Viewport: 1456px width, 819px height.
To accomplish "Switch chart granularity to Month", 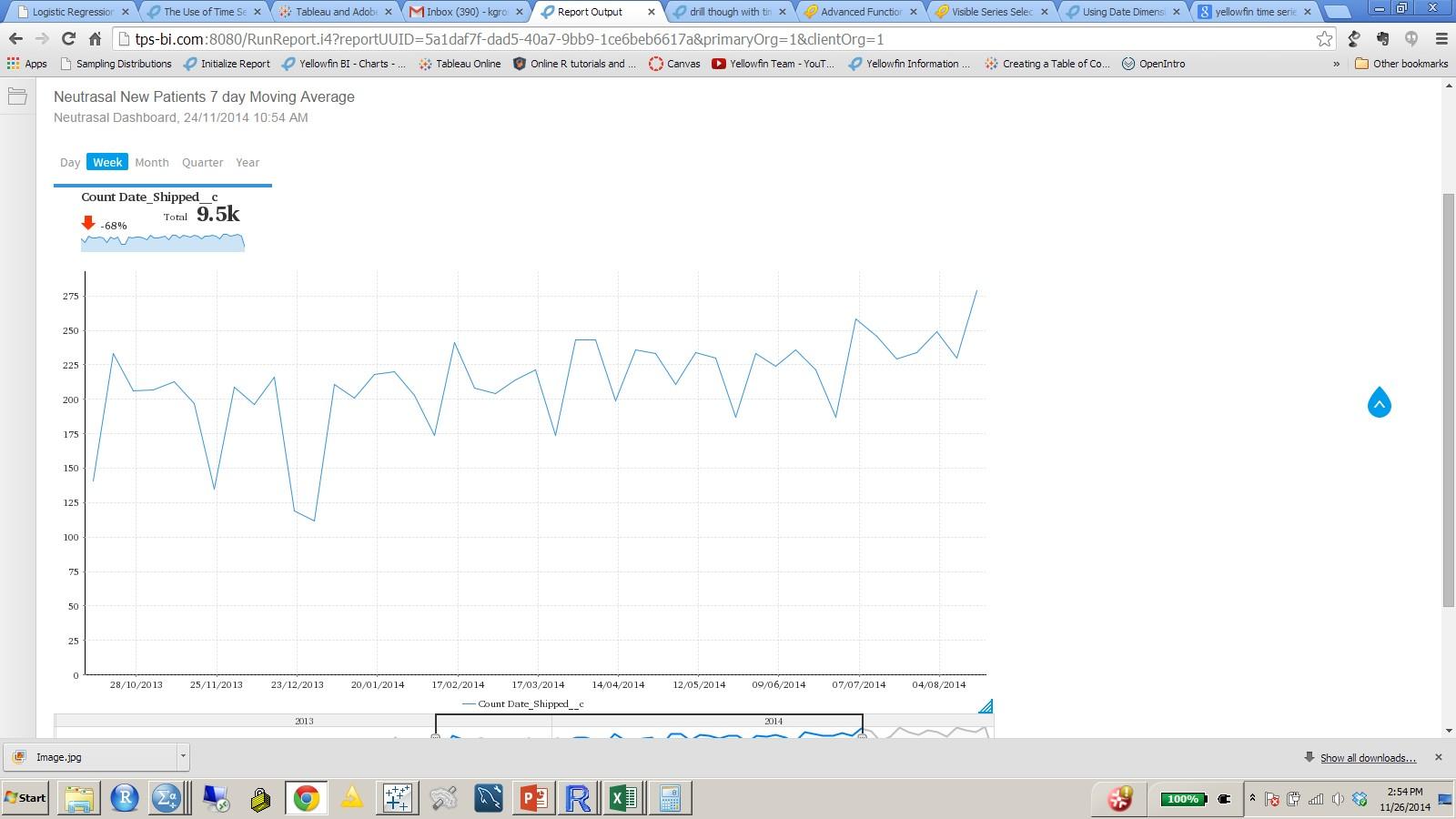I will point(152,162).
